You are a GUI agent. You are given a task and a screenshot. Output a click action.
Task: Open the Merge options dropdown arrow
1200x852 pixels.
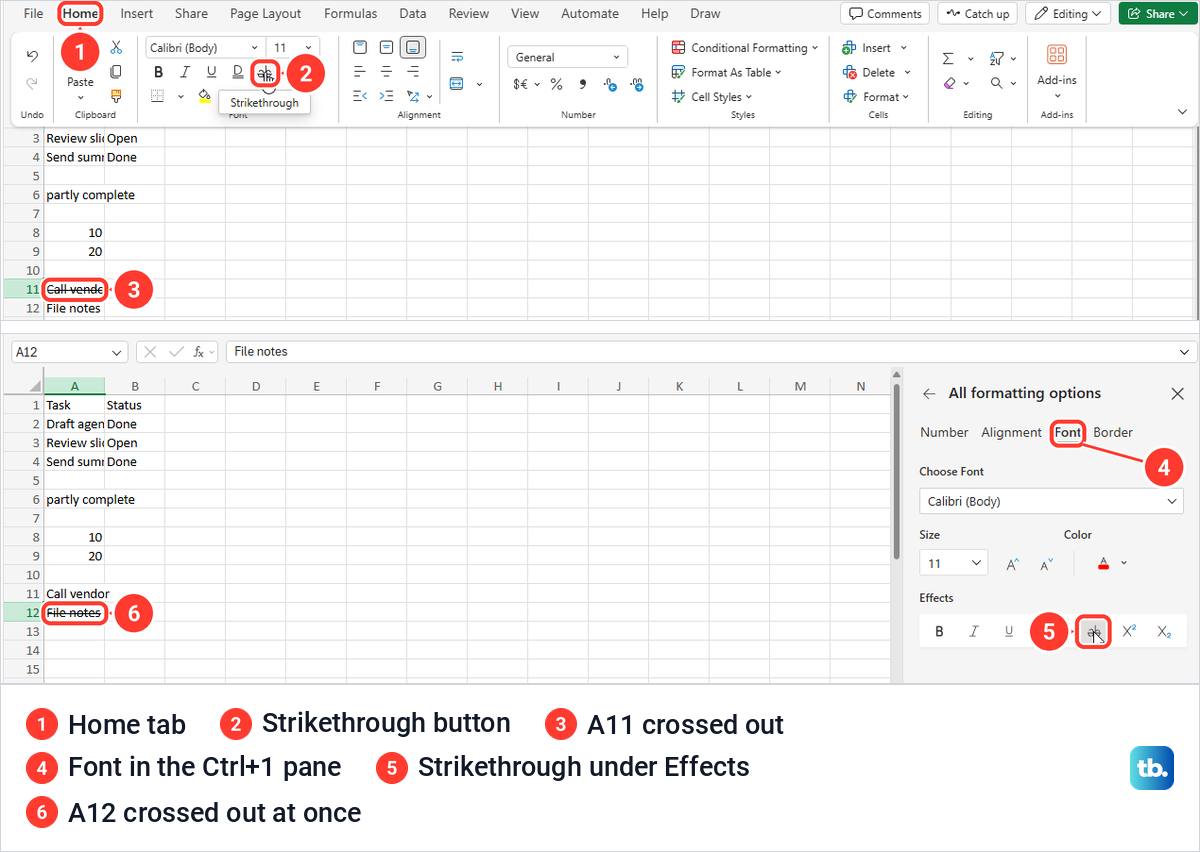click(x=479, y=85)
